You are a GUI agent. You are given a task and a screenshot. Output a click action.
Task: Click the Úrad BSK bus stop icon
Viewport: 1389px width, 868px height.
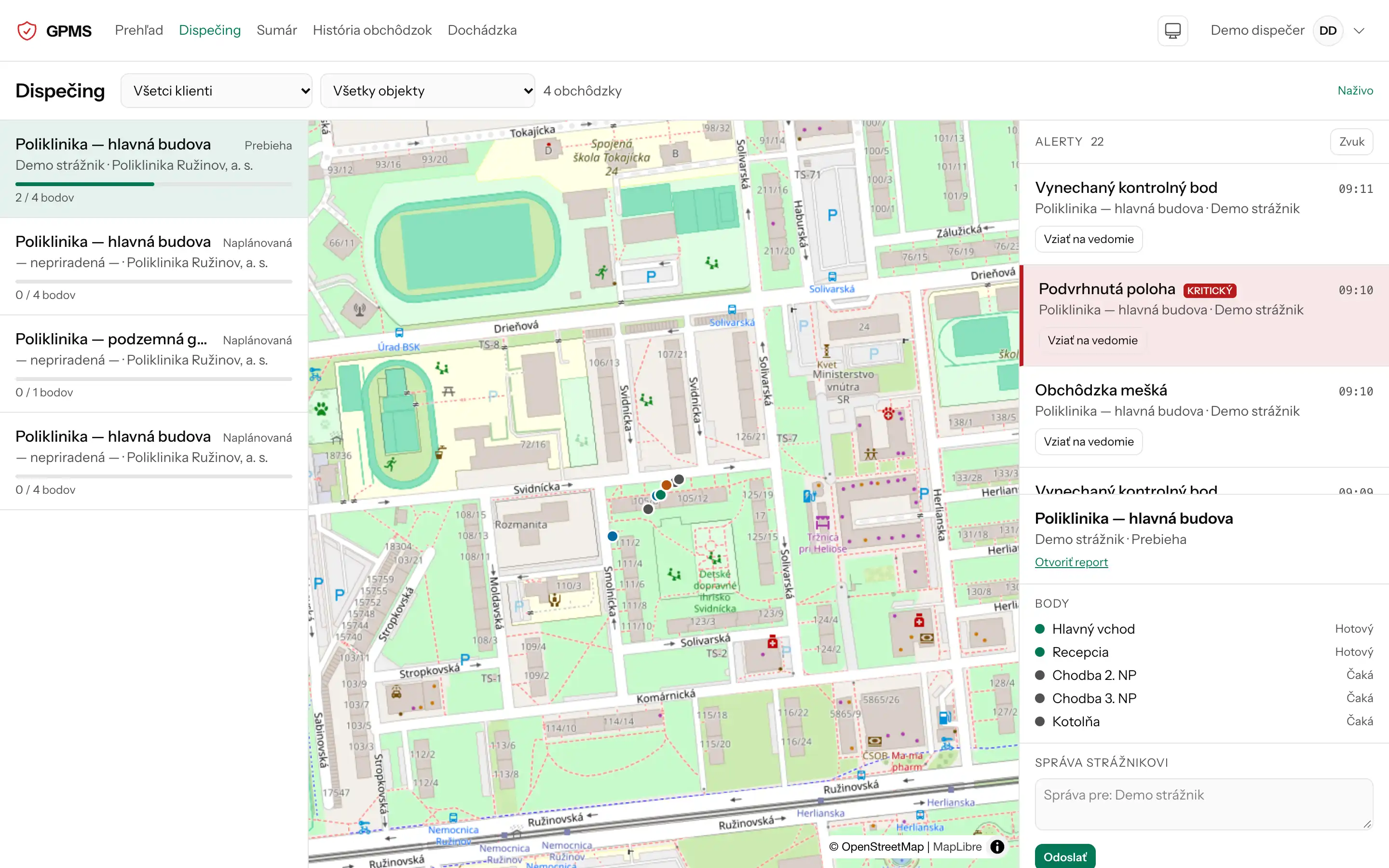point(399,333)
